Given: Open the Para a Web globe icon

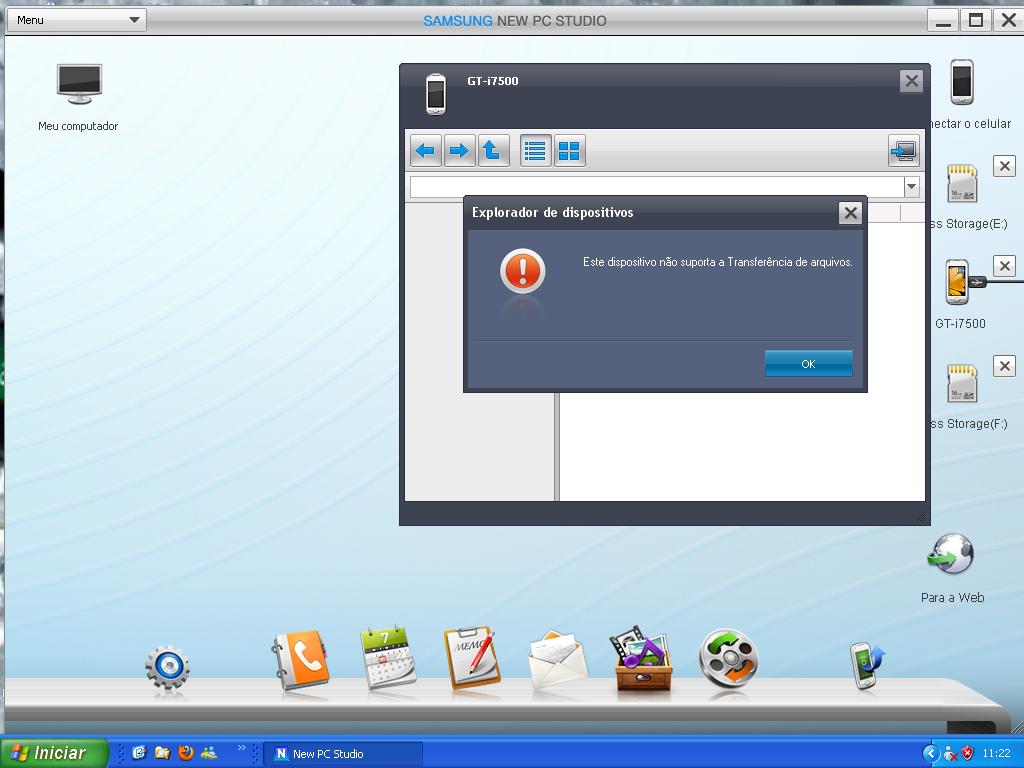Looking at the screenshot, I should coord(951,554).
